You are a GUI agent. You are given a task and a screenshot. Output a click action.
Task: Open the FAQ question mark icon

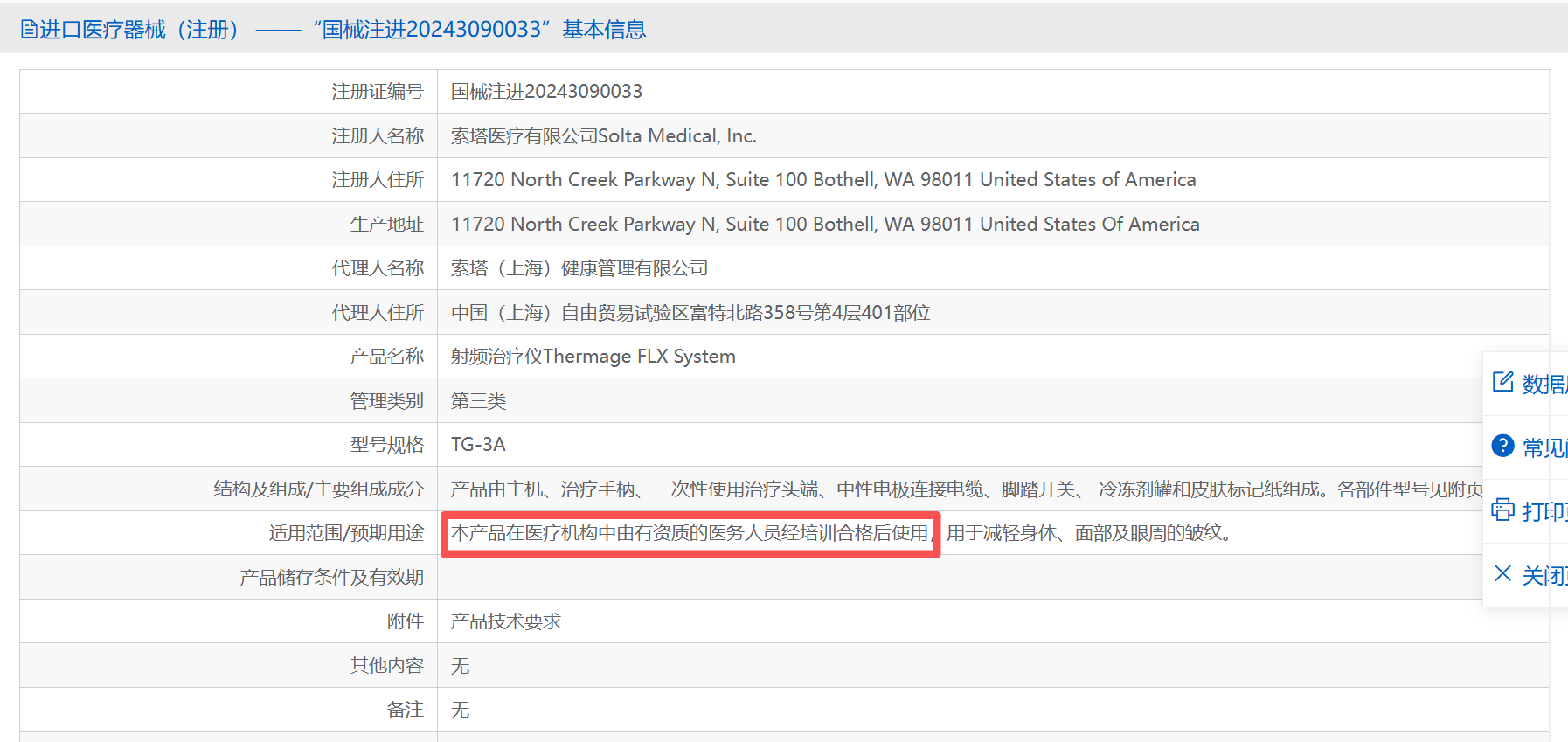click(x=1502, y=446)
